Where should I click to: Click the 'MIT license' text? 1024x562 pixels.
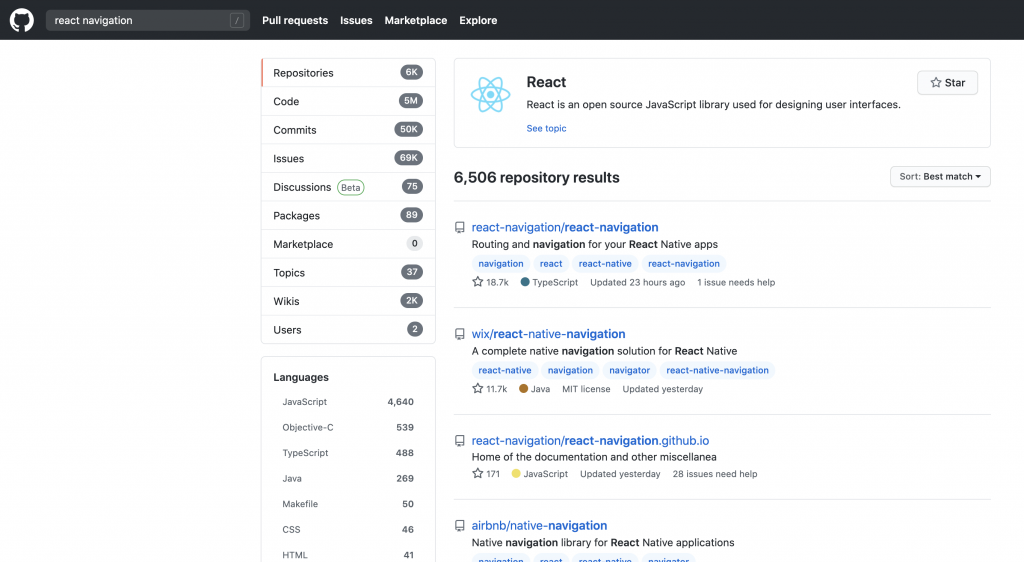click(586, 389)
